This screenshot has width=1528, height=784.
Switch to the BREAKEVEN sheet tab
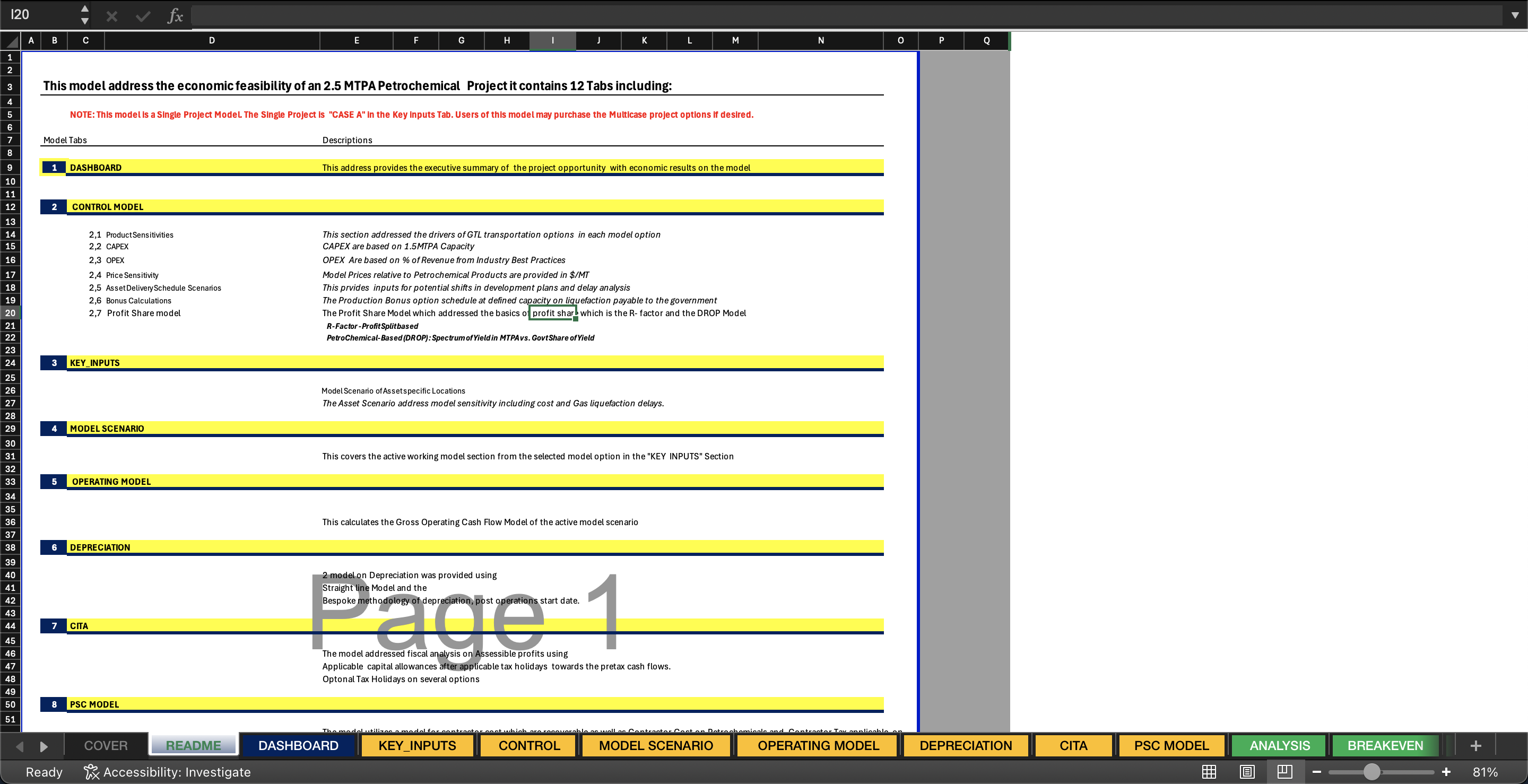(1385, 745)
